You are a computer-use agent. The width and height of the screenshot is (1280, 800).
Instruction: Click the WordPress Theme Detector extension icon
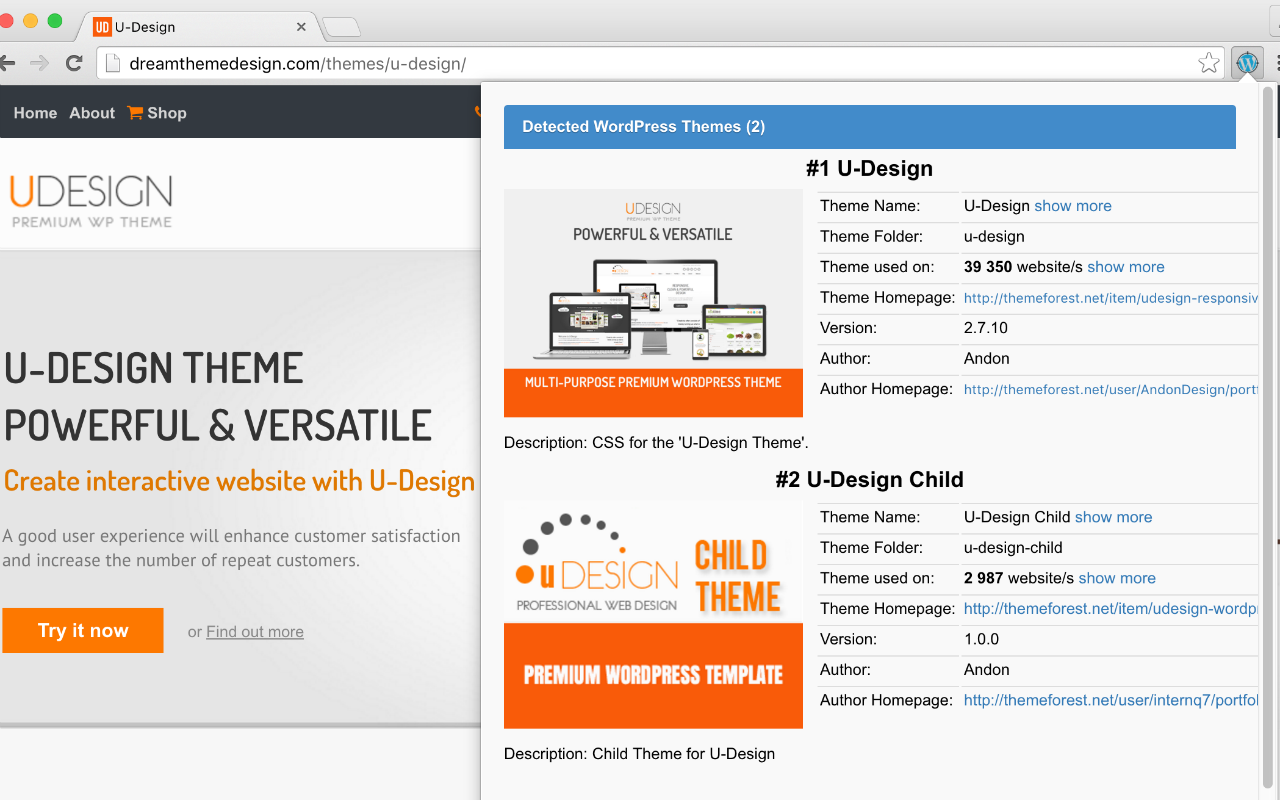pos(1247,62)
